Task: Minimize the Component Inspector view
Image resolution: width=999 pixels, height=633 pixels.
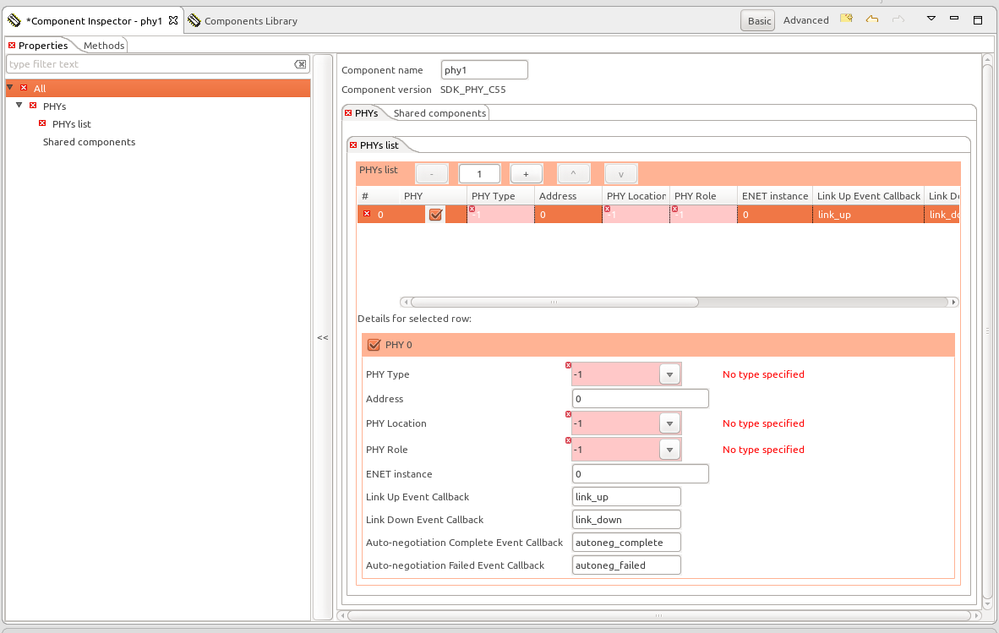Action: point(956,20)
